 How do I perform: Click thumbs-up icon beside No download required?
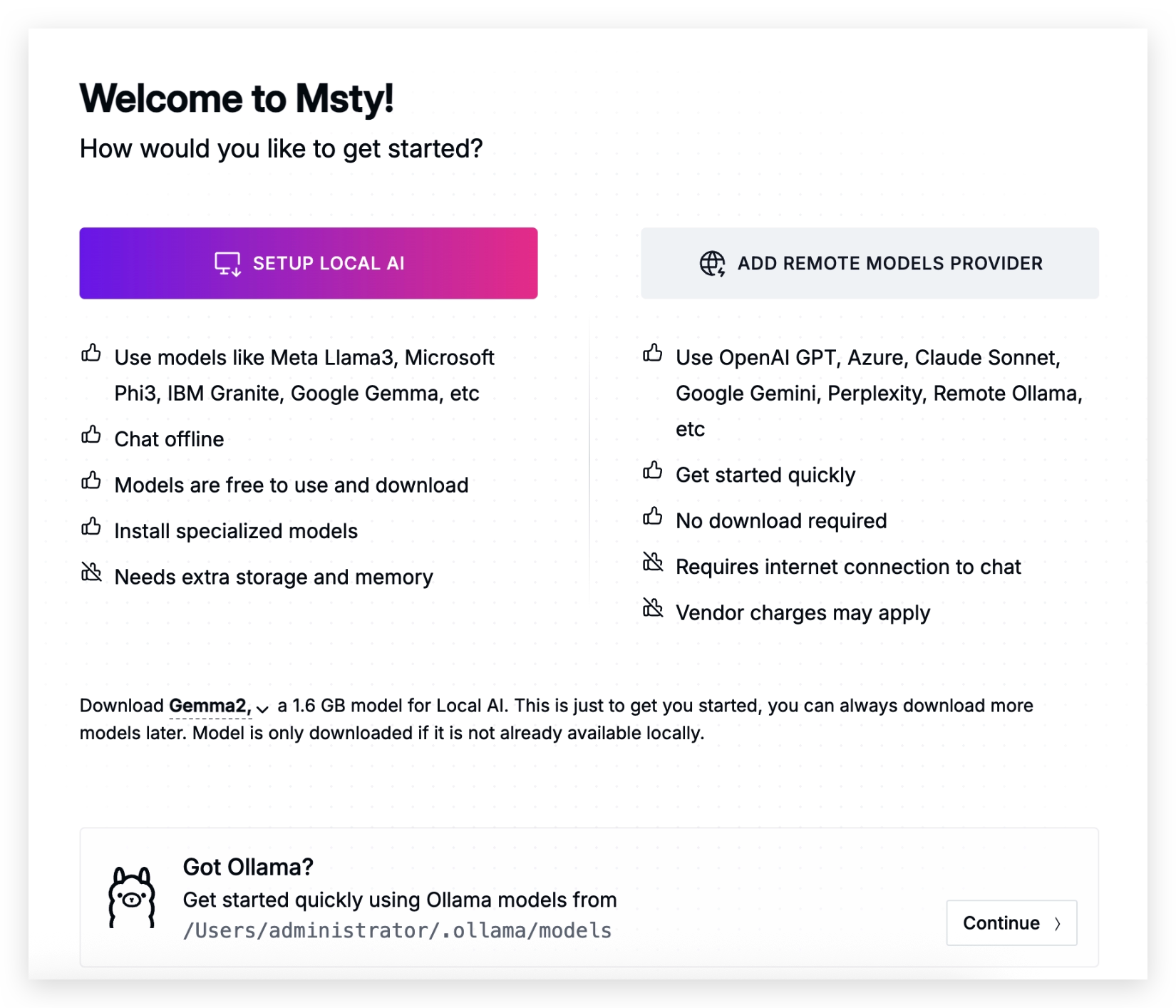click(x=653, y=516)
